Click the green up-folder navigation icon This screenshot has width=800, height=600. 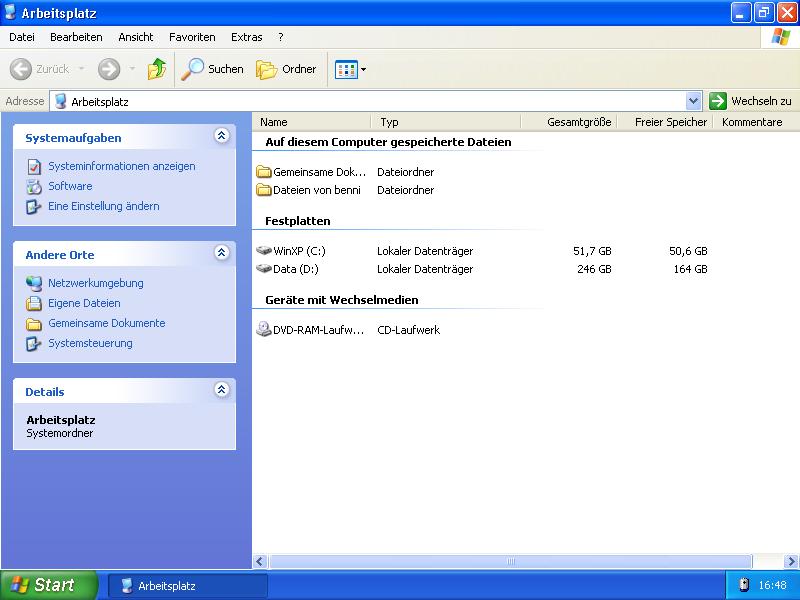tap(155, 69)
